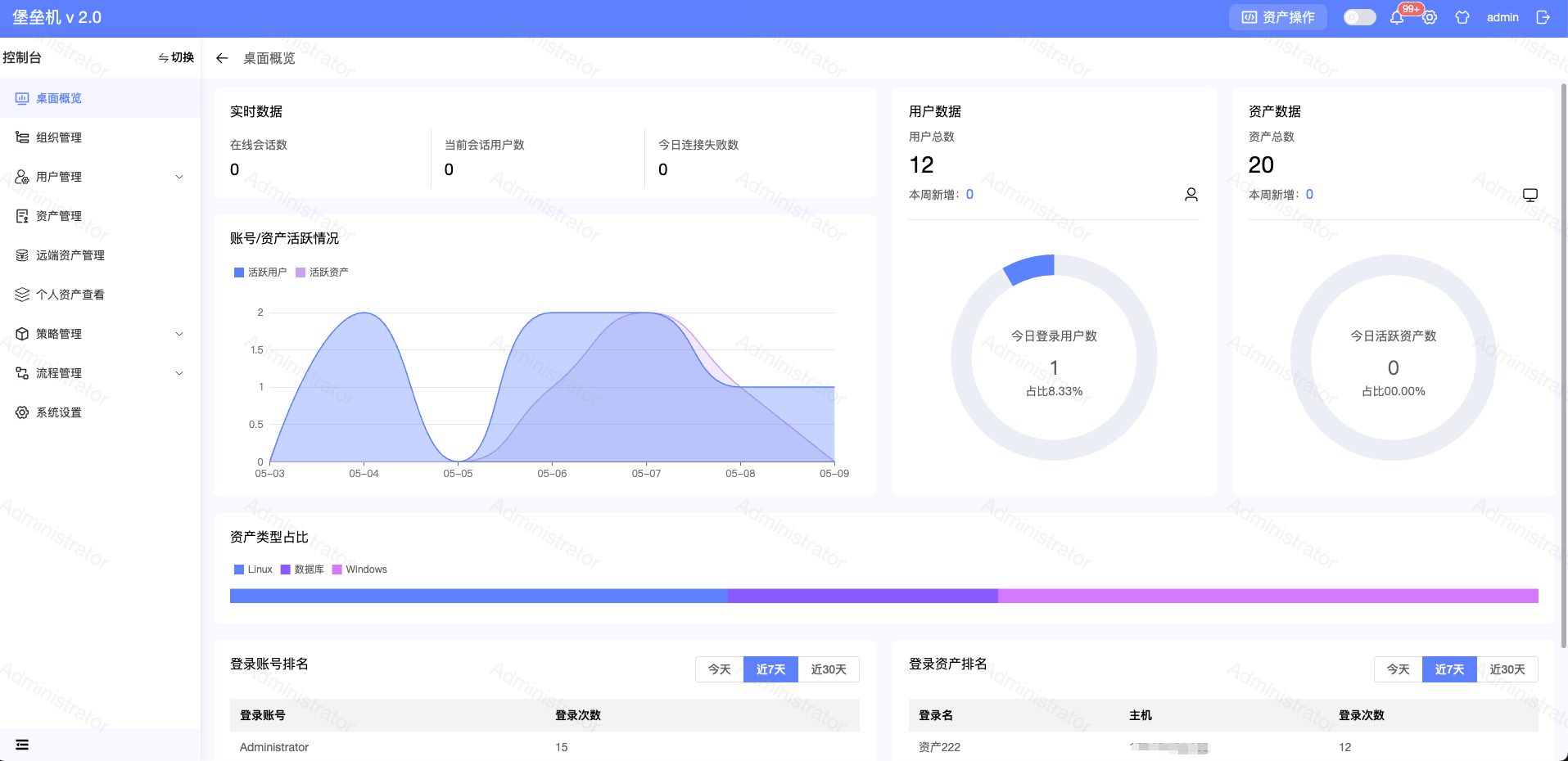This screenshot has height=761, width=1568.
Task: Go back using the left arrow
Action: 222,58
